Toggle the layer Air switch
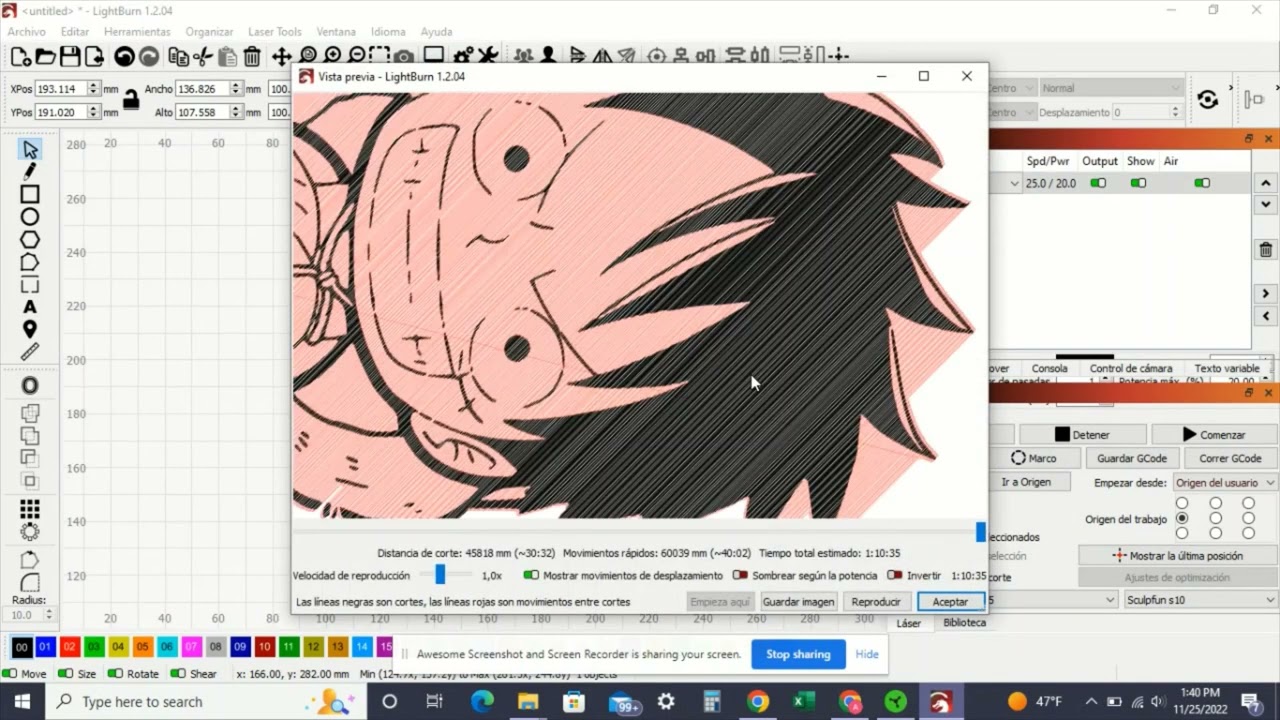This screenshot has width=1280, height=720. [1202, 183]
